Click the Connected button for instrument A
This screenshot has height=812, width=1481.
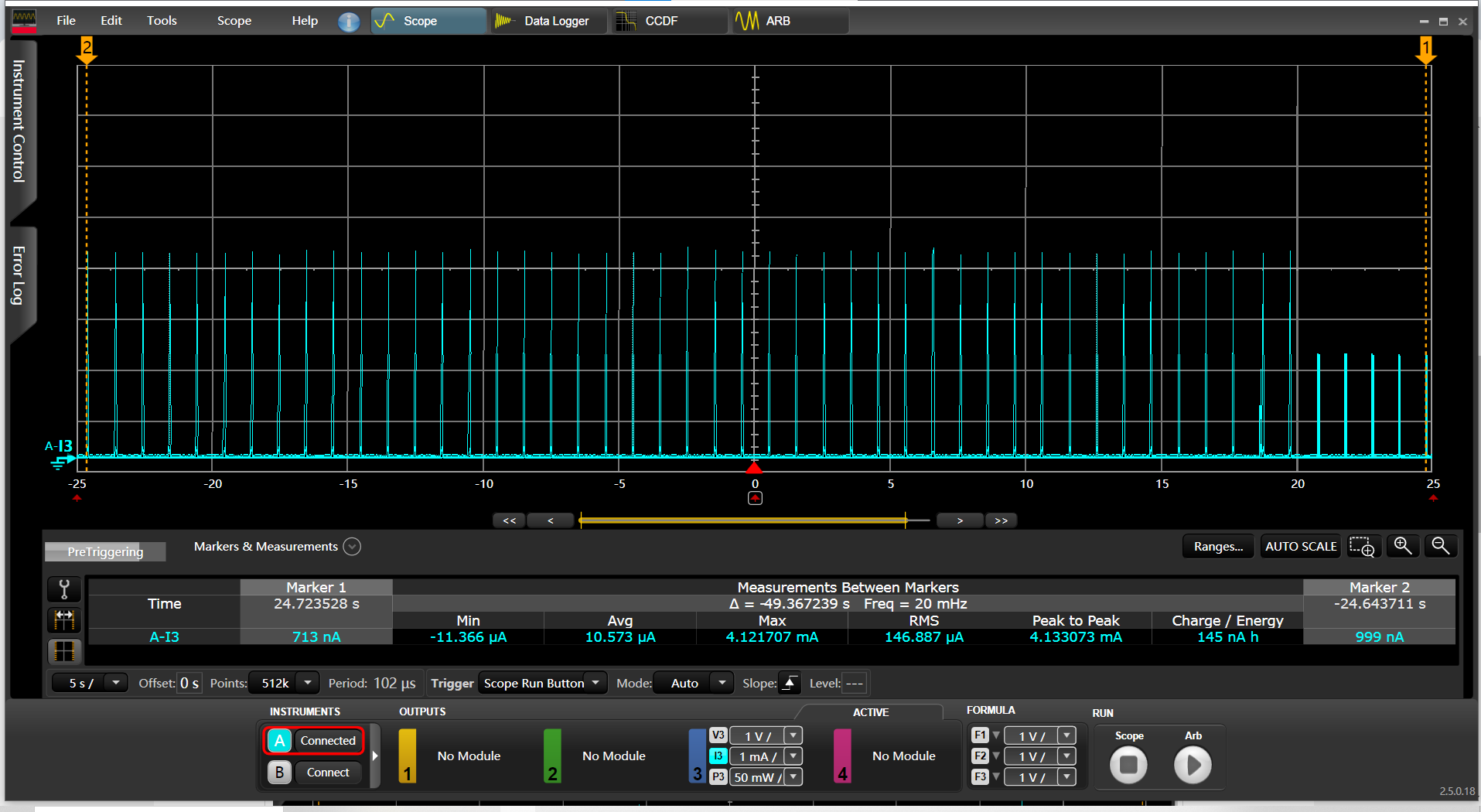coord(328,741)
